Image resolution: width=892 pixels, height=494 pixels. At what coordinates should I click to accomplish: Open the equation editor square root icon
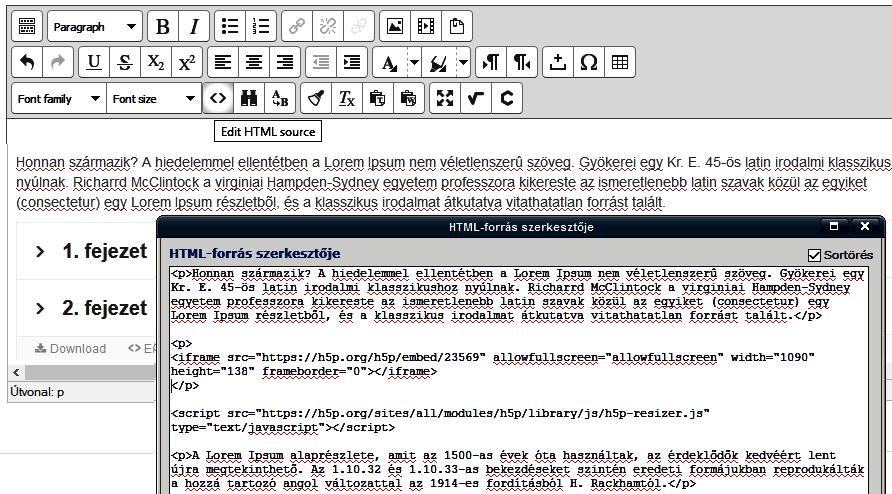[476, 98]
